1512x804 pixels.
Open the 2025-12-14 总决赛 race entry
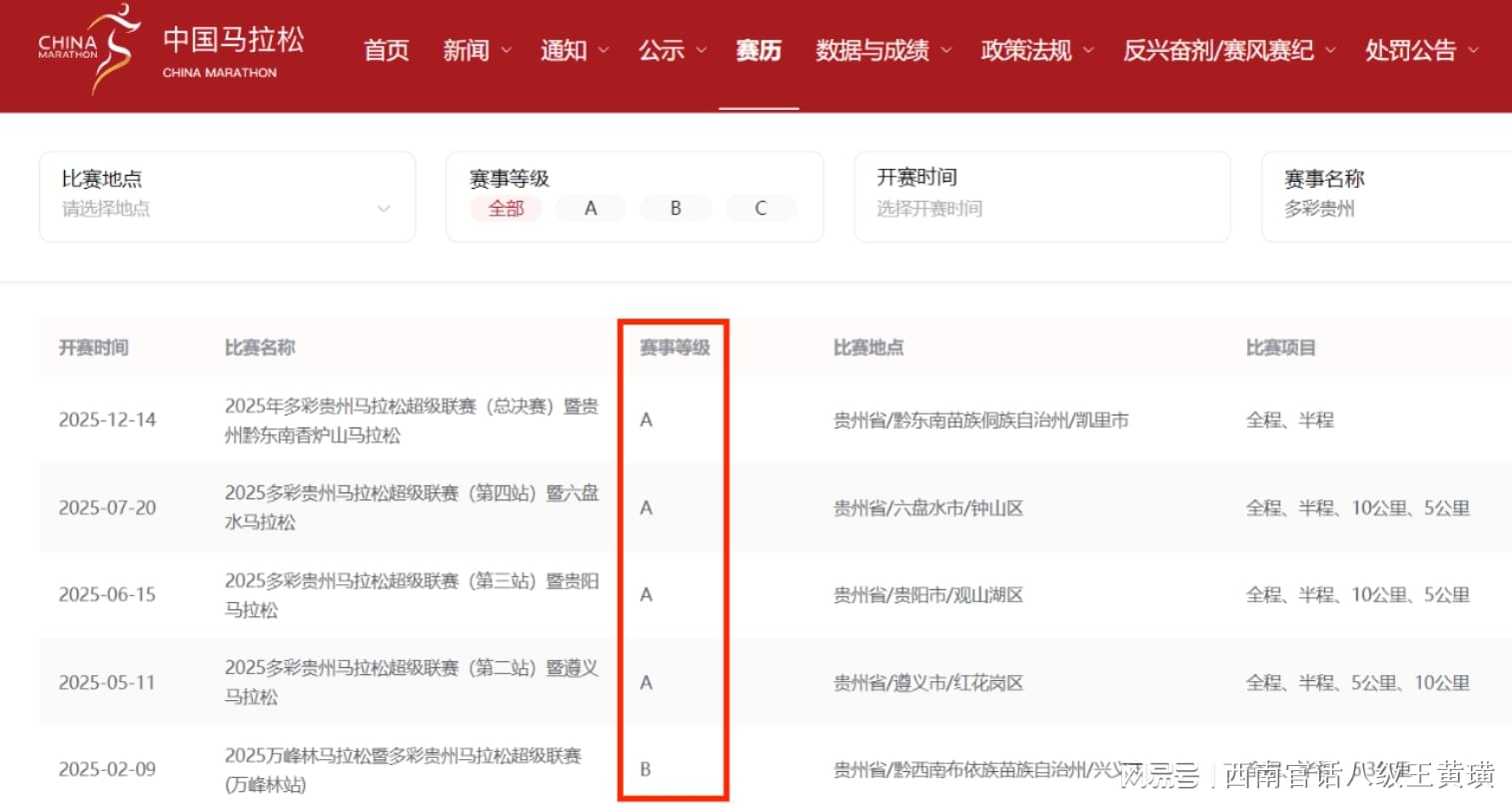coord(411,420)
